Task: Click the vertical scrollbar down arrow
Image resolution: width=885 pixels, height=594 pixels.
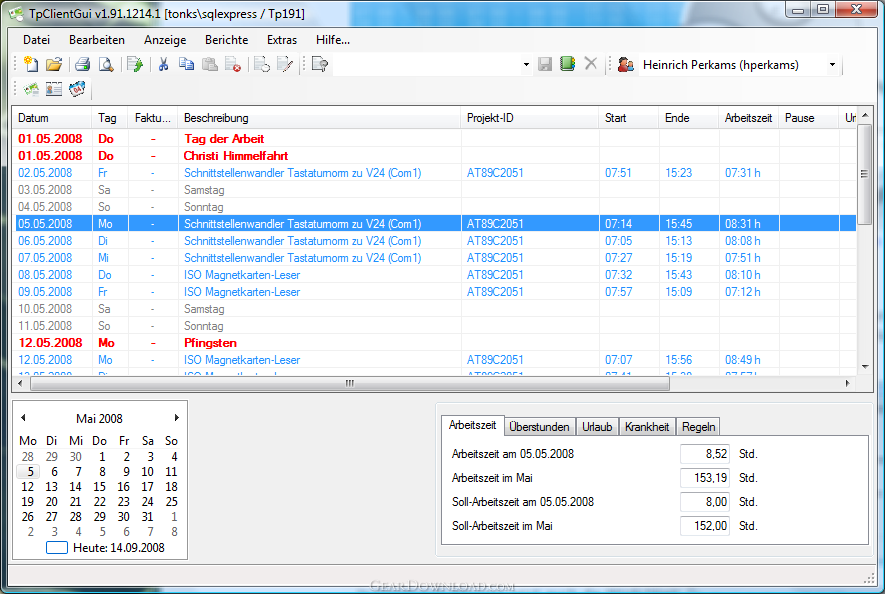Action: point(865,367)
